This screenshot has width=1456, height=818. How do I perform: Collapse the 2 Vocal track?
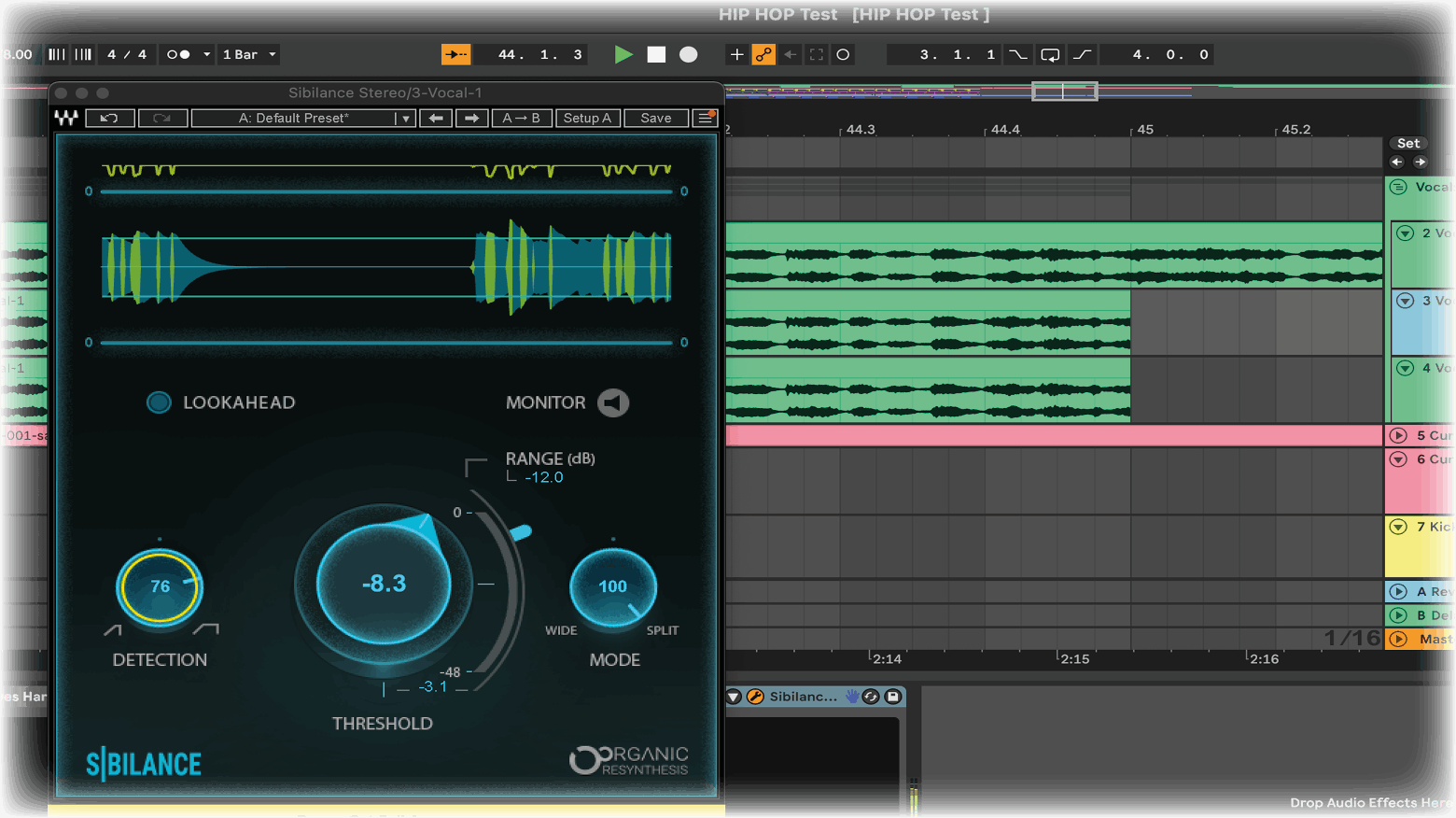tap(1405, 233)
